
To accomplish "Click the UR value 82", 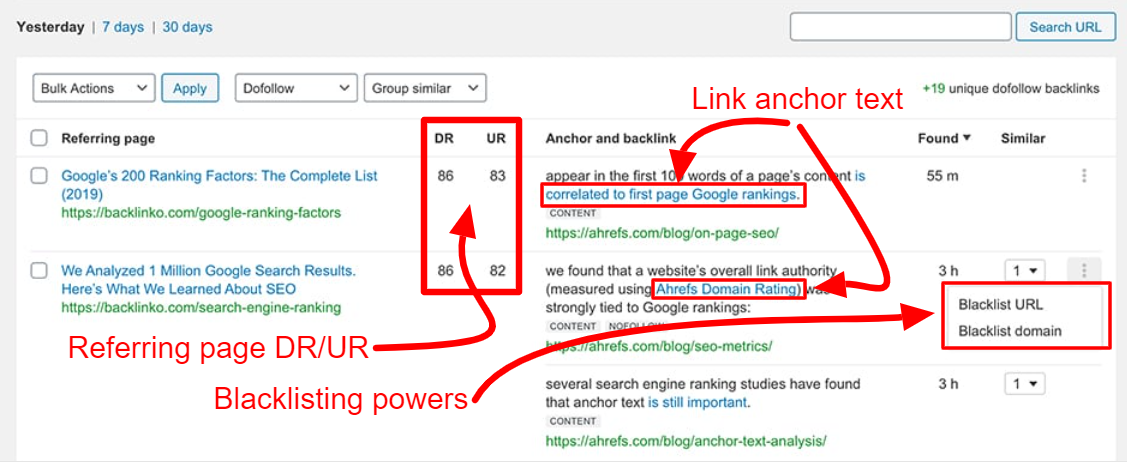I will (x=497, y=271).
